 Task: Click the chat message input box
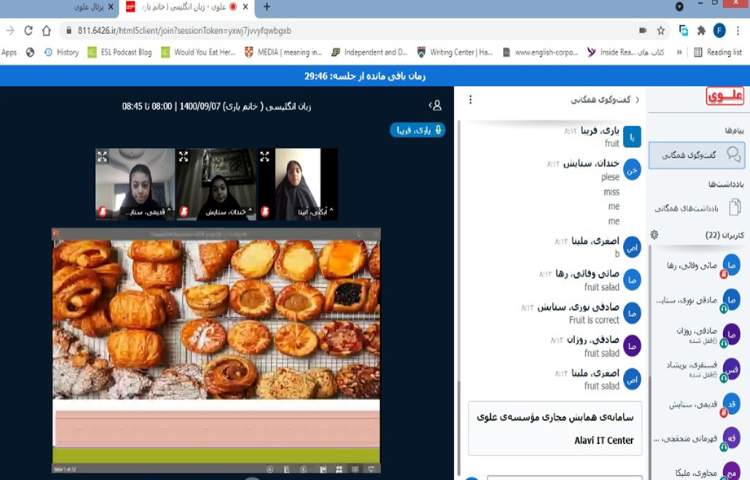[564, 477]
